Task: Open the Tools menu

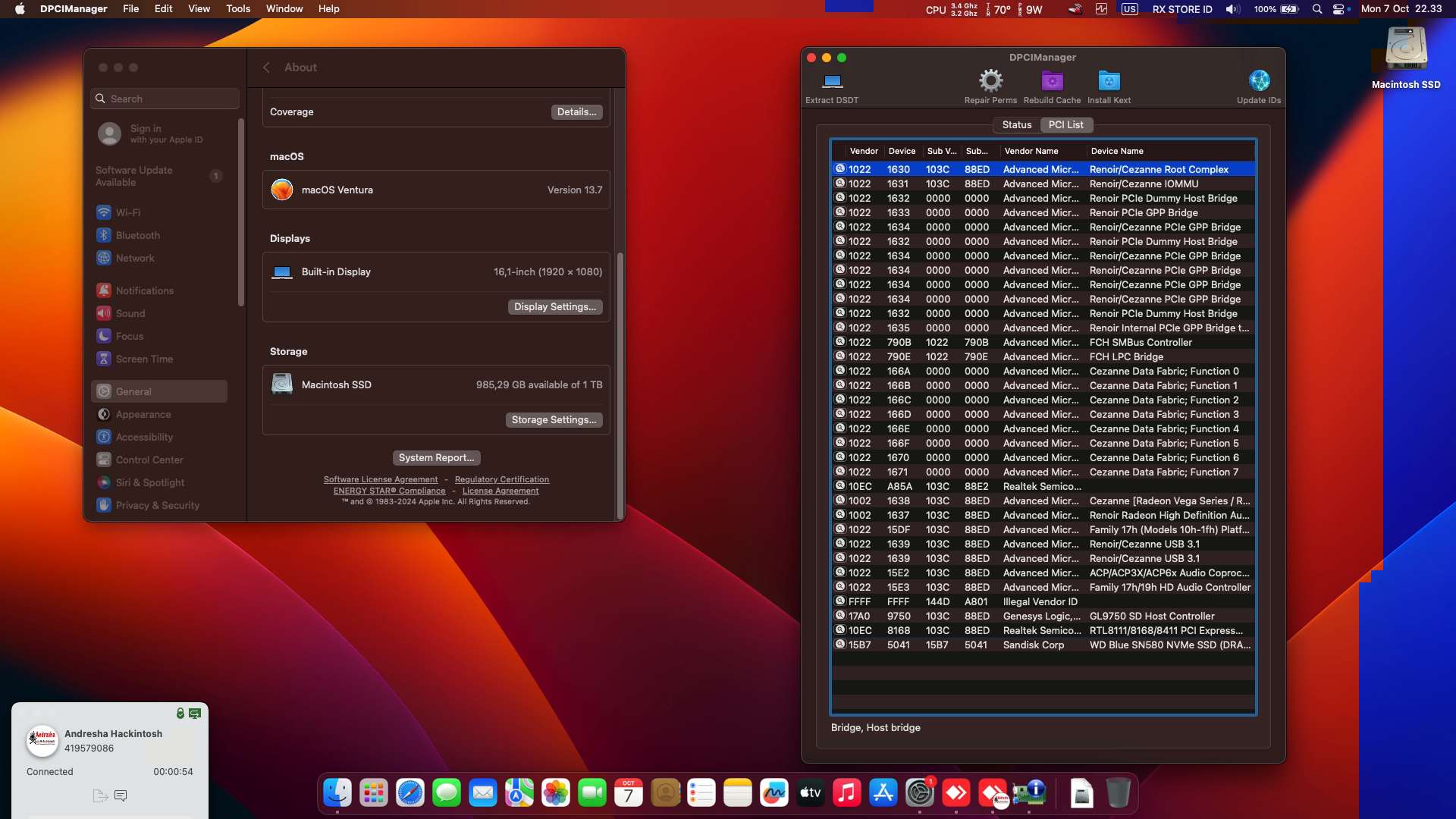Action: (x=238, y=9)
